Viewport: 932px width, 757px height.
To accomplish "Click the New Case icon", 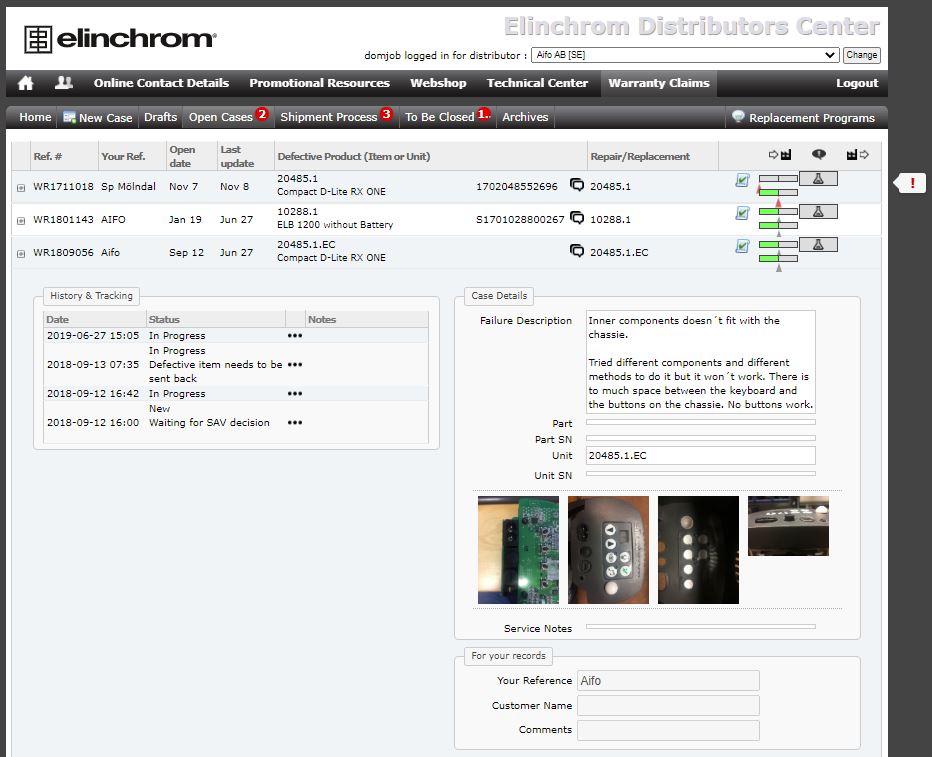I will coord(69,118).
